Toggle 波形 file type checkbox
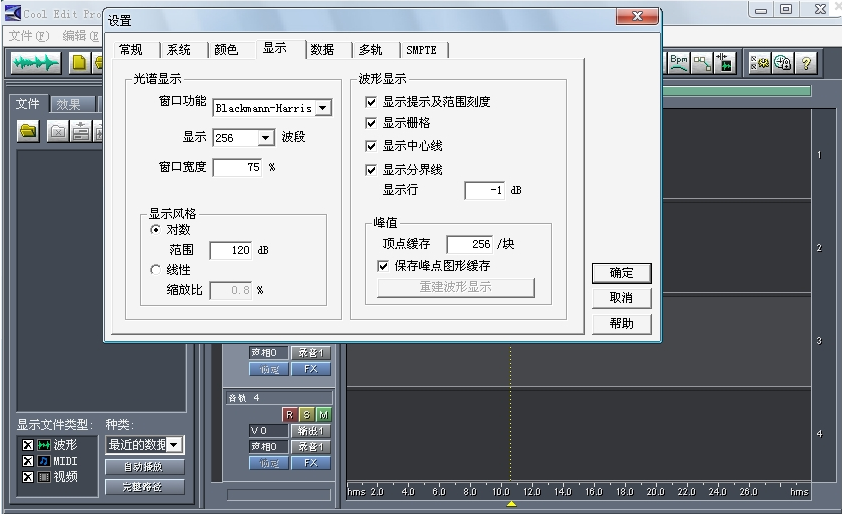This screenshot has width=842, height=514. pos(28,445)
